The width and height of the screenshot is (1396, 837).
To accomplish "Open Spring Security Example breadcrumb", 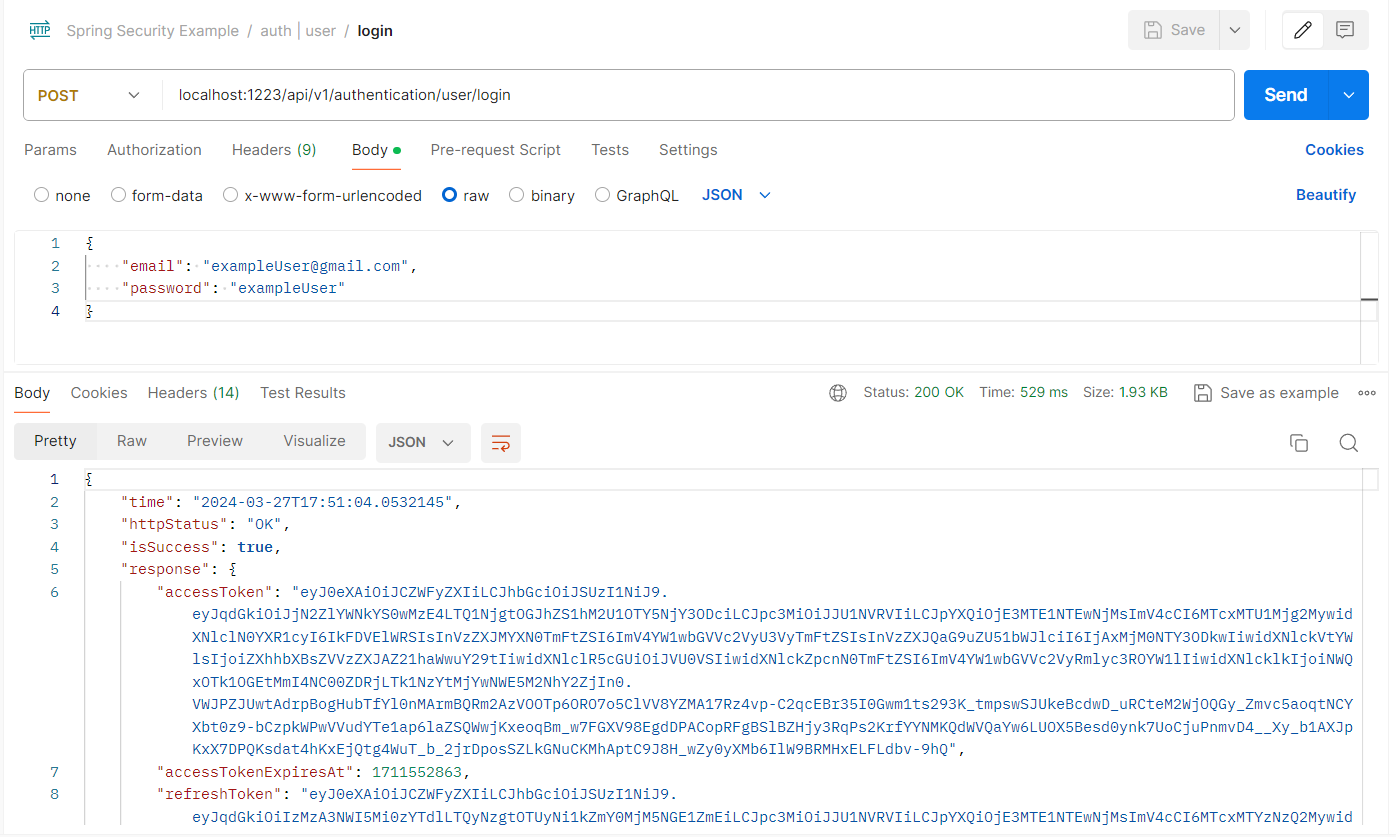I will (x=152, y=31).
